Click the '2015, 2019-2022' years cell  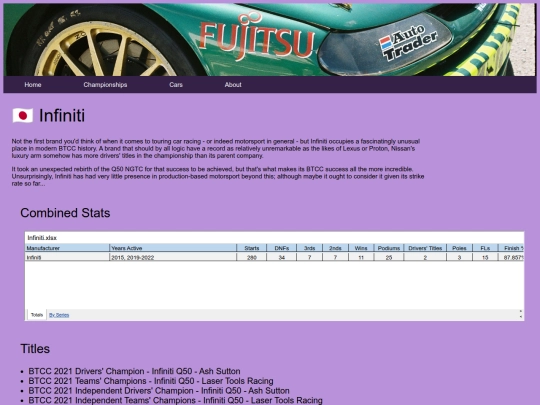point(173,257)
